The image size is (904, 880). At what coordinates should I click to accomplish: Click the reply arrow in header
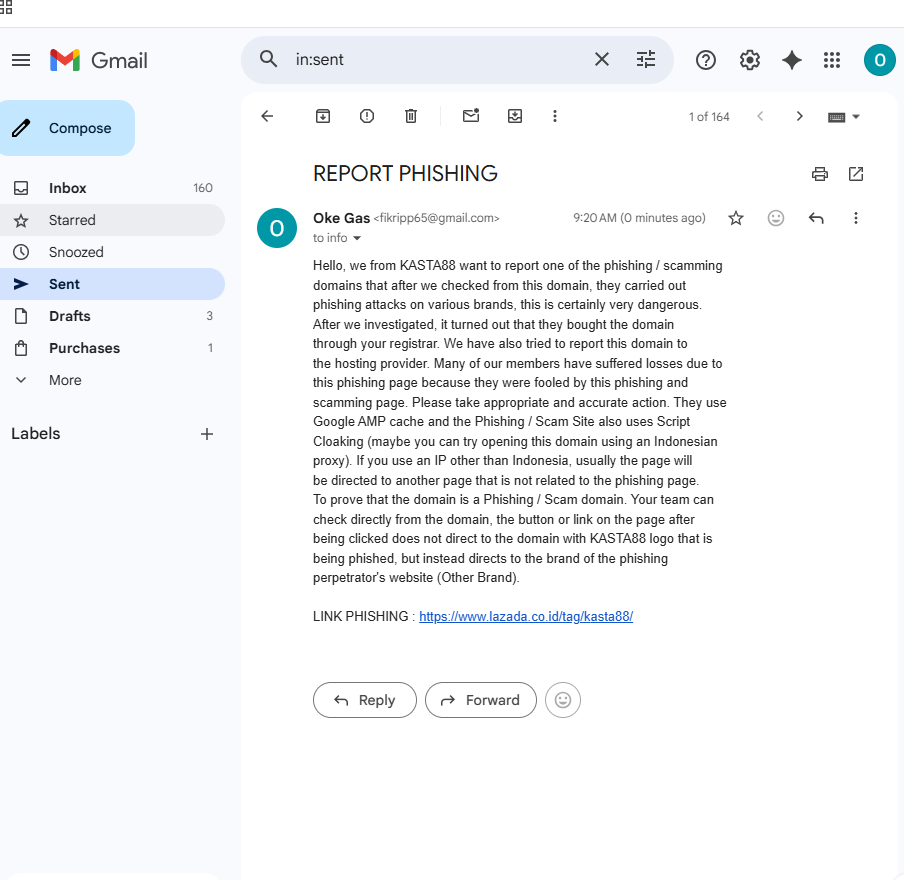tap(816, 218)
